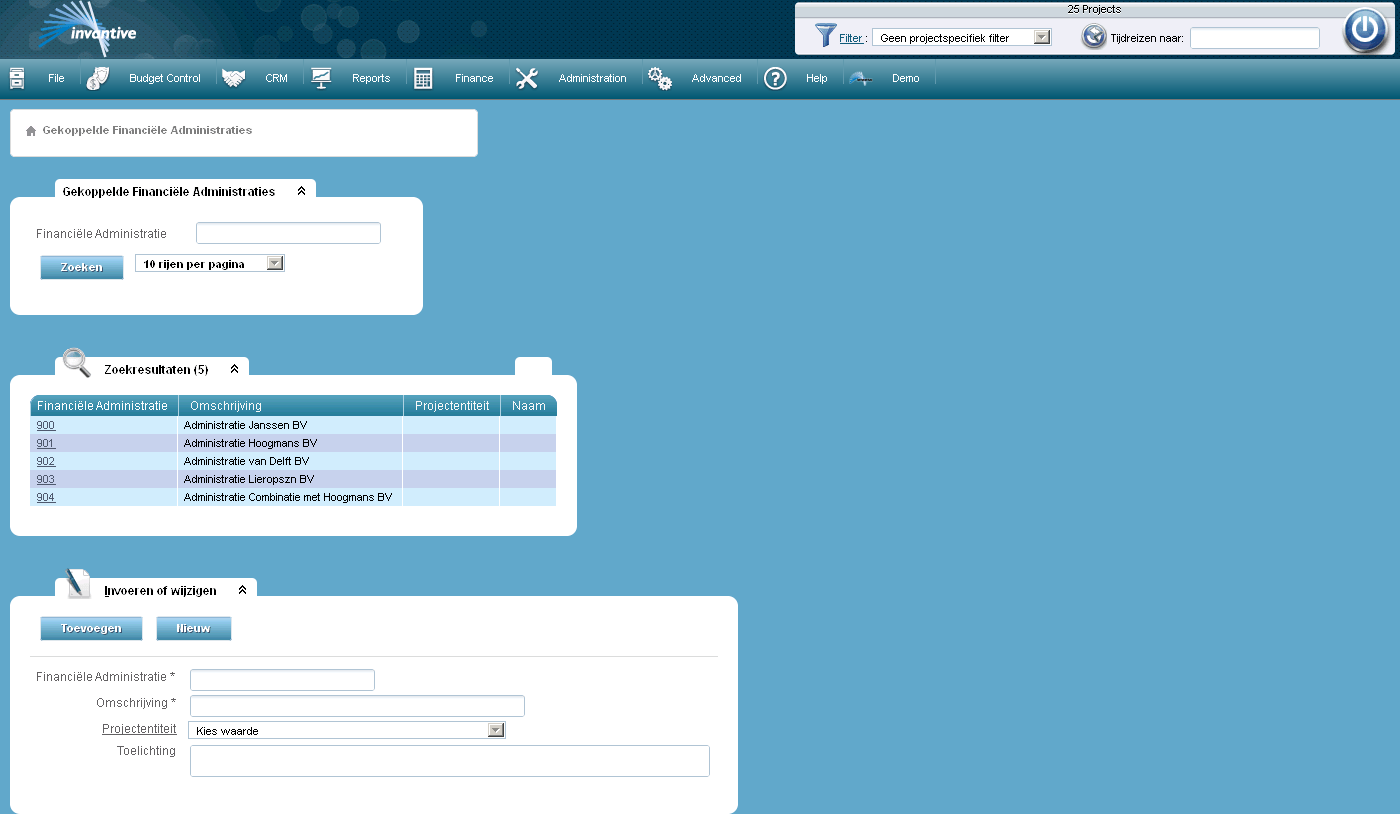Screen dimensions: 1400x814
Task: Click the File menu cabinet icon
Action: tap(17, 78)
